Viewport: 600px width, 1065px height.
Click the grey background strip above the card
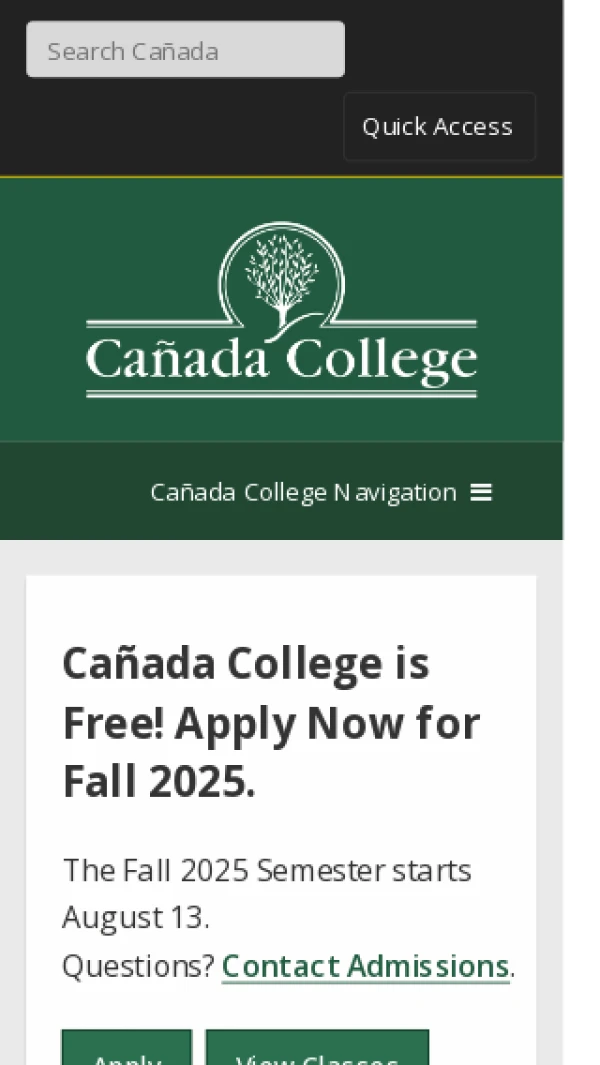point(281,558)
